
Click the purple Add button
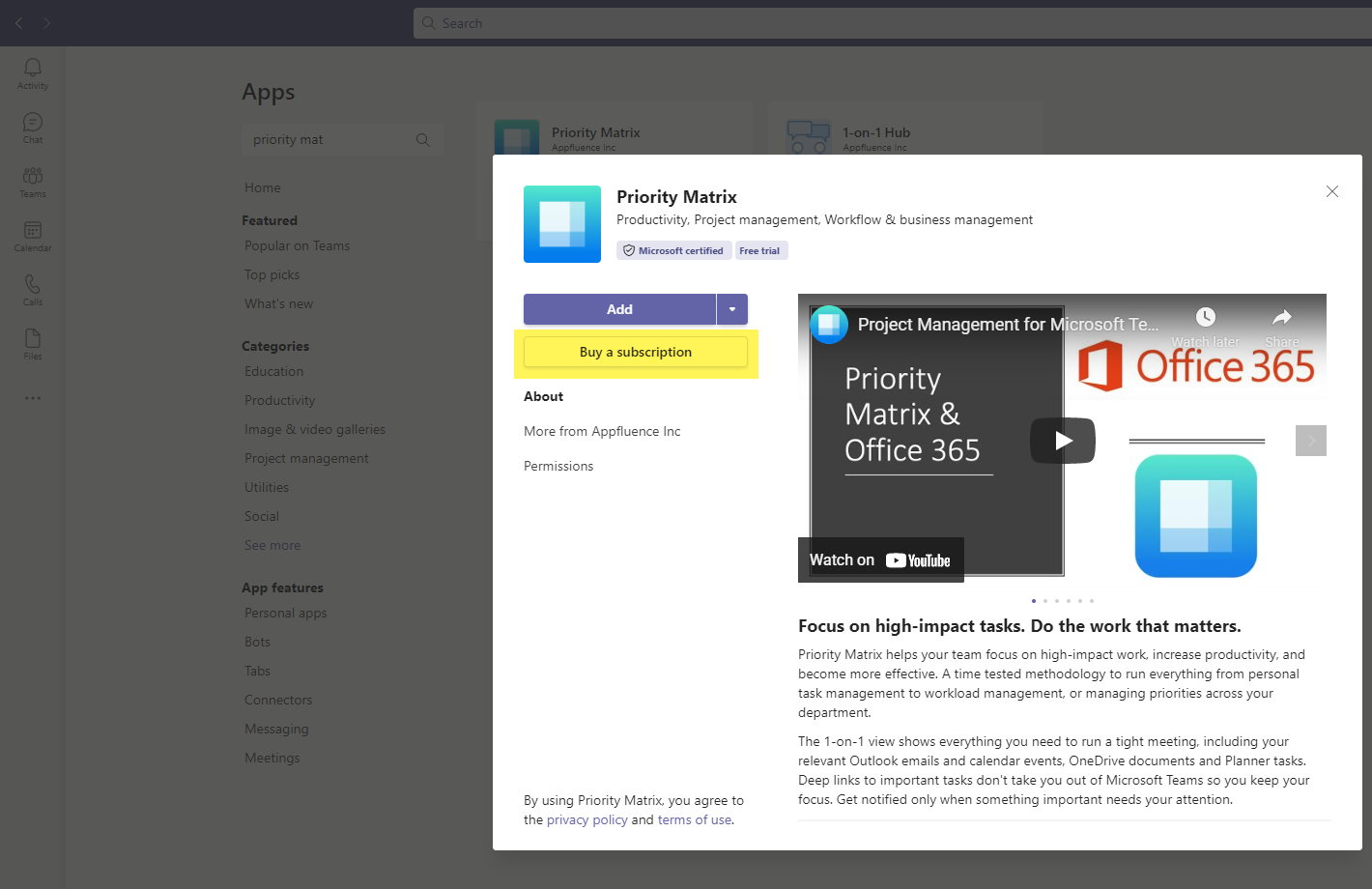(x=619, y=309)
